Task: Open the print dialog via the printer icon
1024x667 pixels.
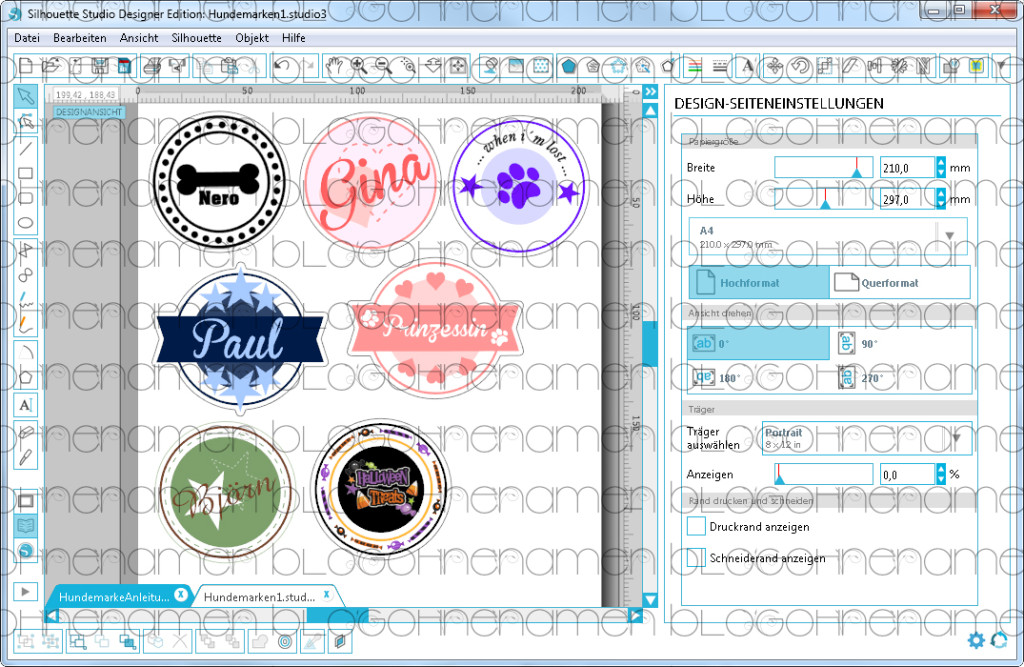Action: [150, 68]
